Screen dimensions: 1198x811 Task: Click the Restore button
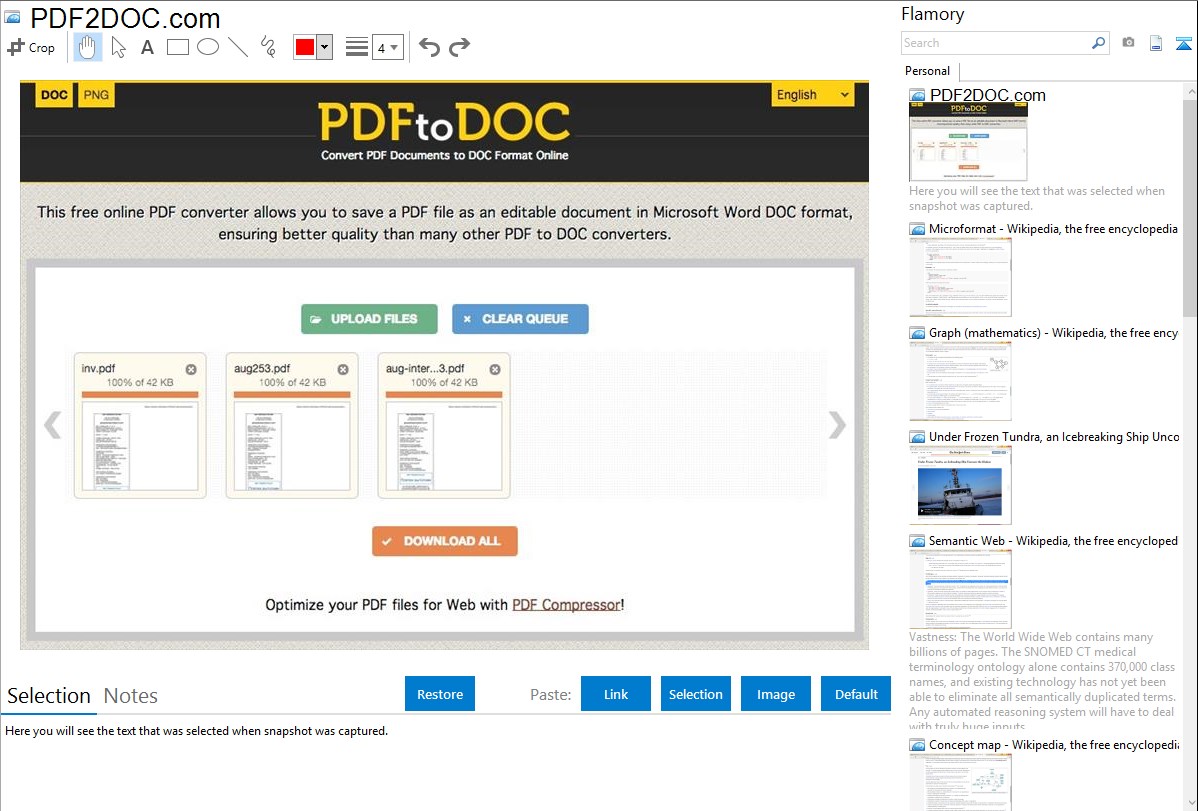point(440,694)
